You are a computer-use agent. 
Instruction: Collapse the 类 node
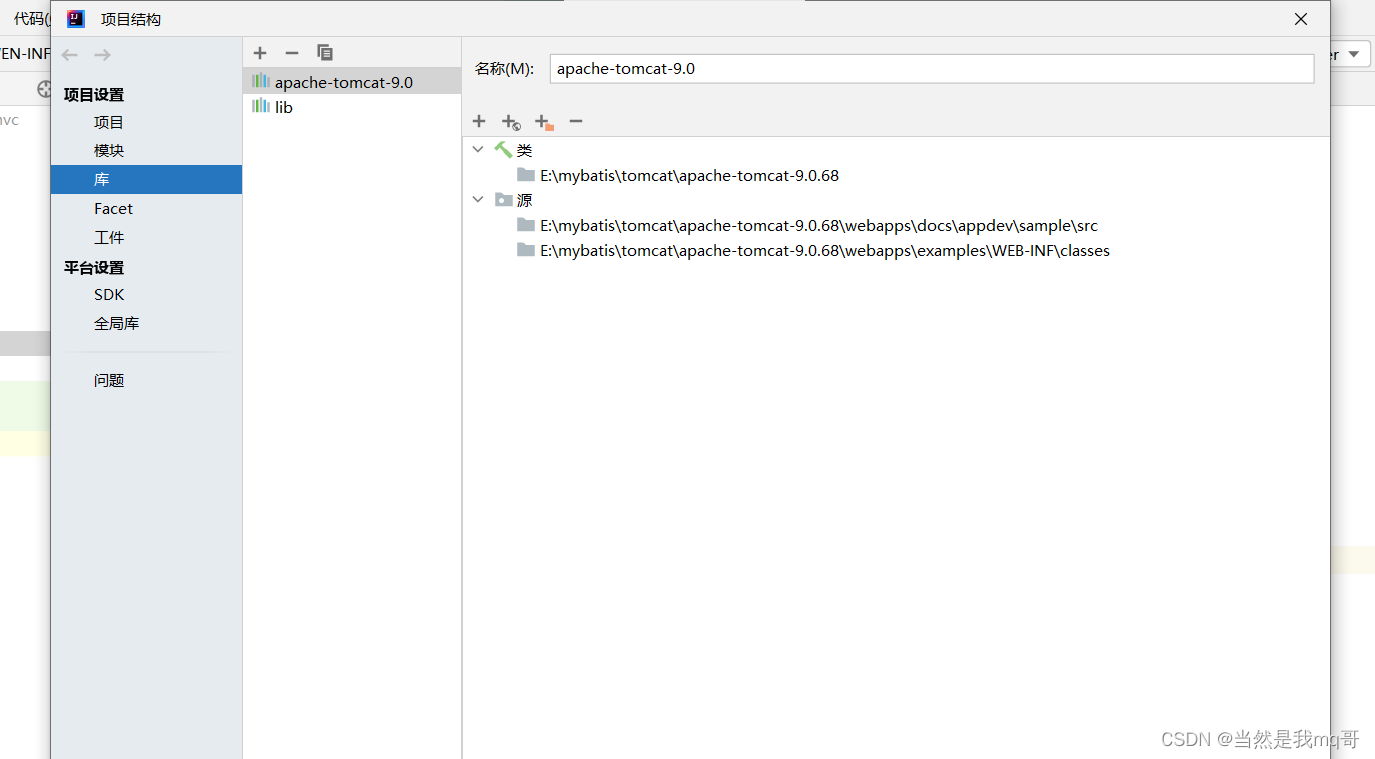pyautogui.click(x=478, y=150)
